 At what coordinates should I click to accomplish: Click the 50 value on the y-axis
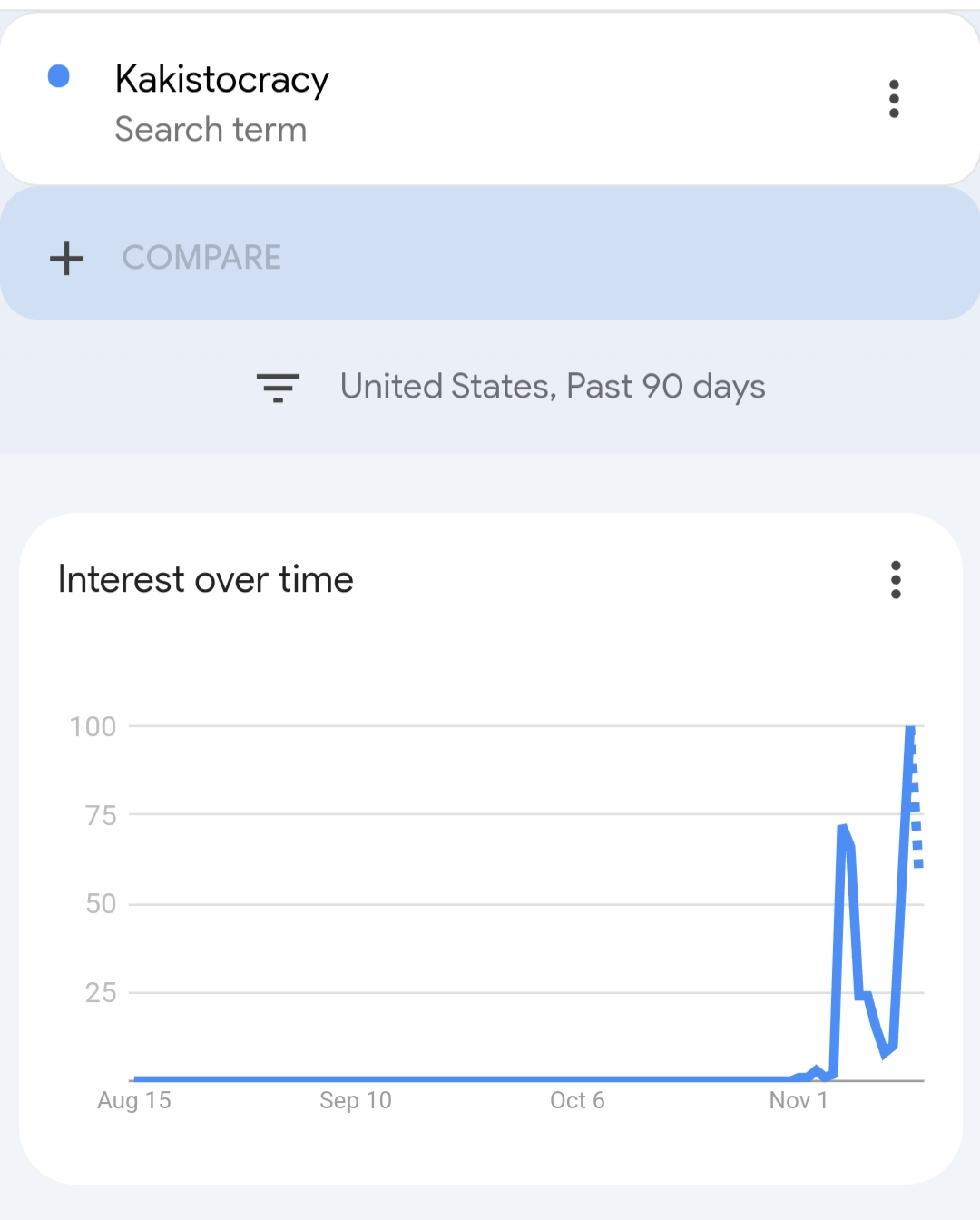coord(101,904)
